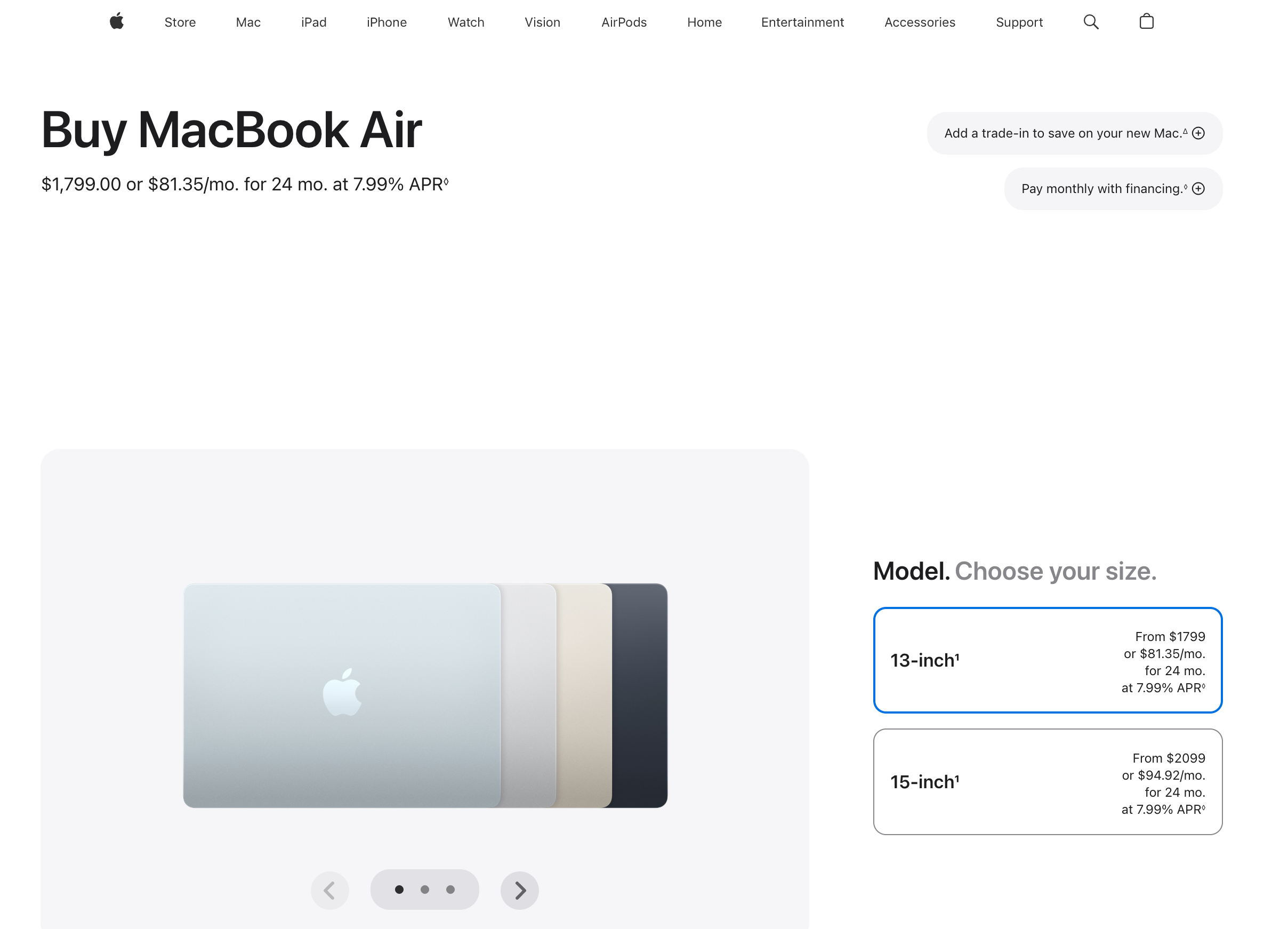This screenshot has width=1288, height=929.
Task: Open the Accessories menu
Action: coord(920,22)
